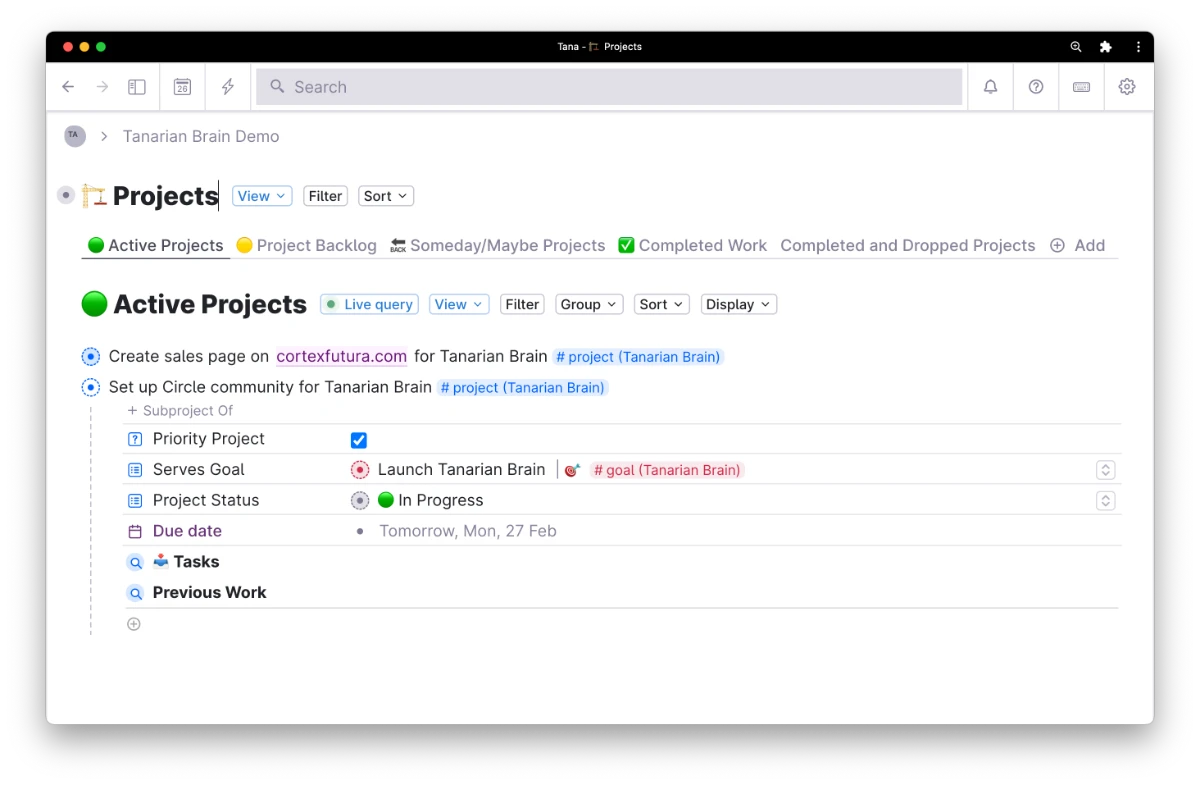Open the Active Projects Sort dropdown

662,304
